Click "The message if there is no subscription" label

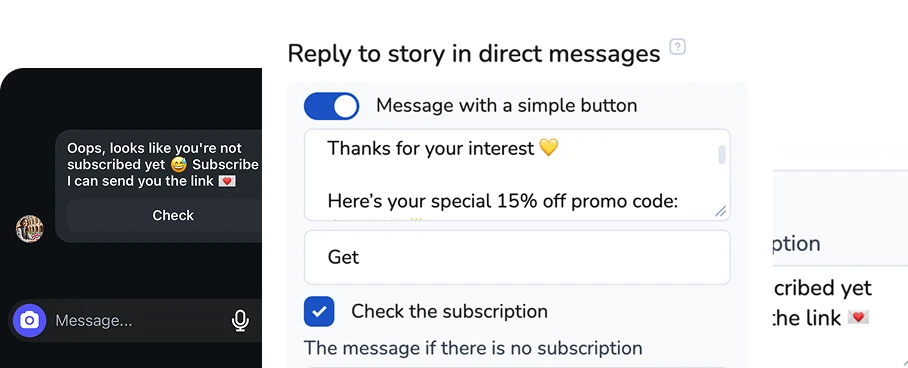tap(473, 348)
